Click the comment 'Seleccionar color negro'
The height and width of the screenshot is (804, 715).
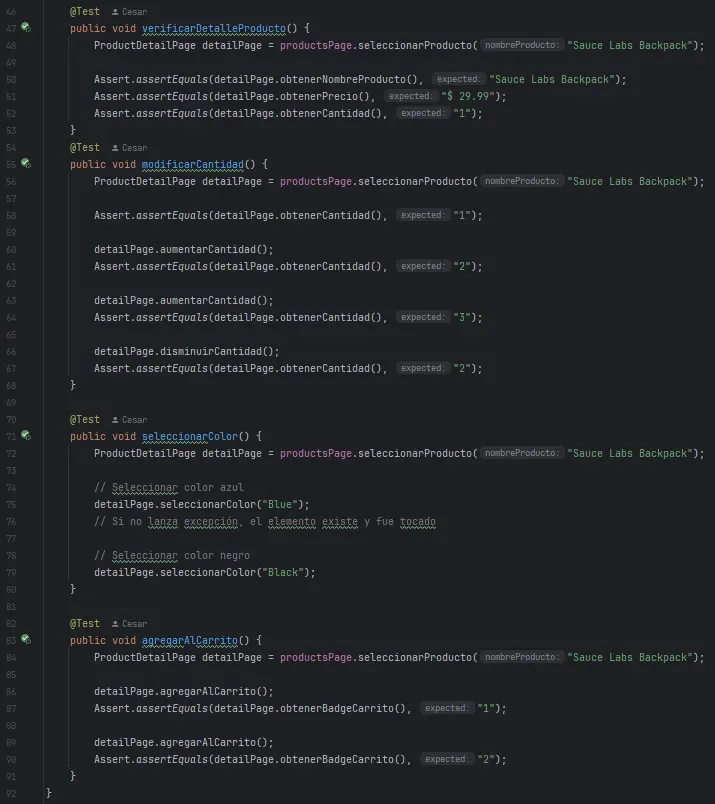point(172,556)
